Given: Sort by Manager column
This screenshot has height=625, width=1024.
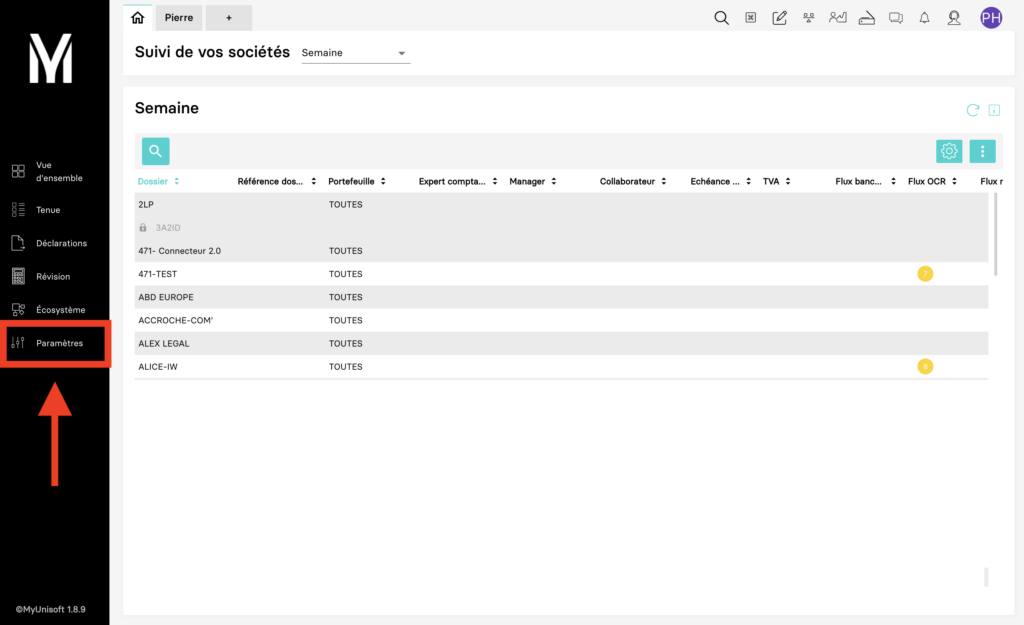Looking at the screenshot, I should (x=532, y=181).
